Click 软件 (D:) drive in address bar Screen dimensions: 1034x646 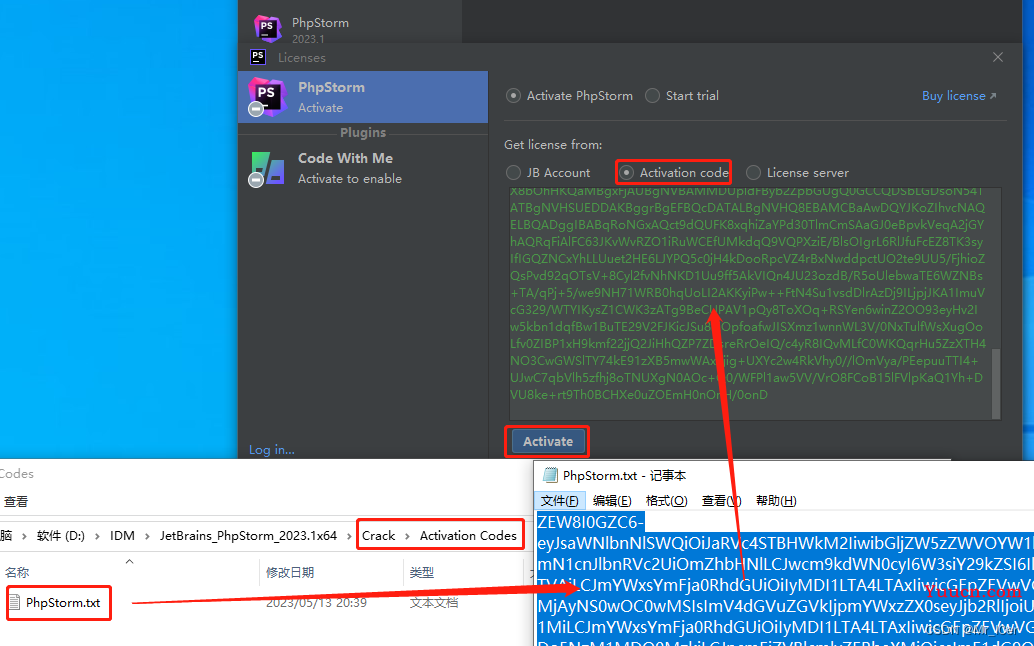click(x=61, y=535)
